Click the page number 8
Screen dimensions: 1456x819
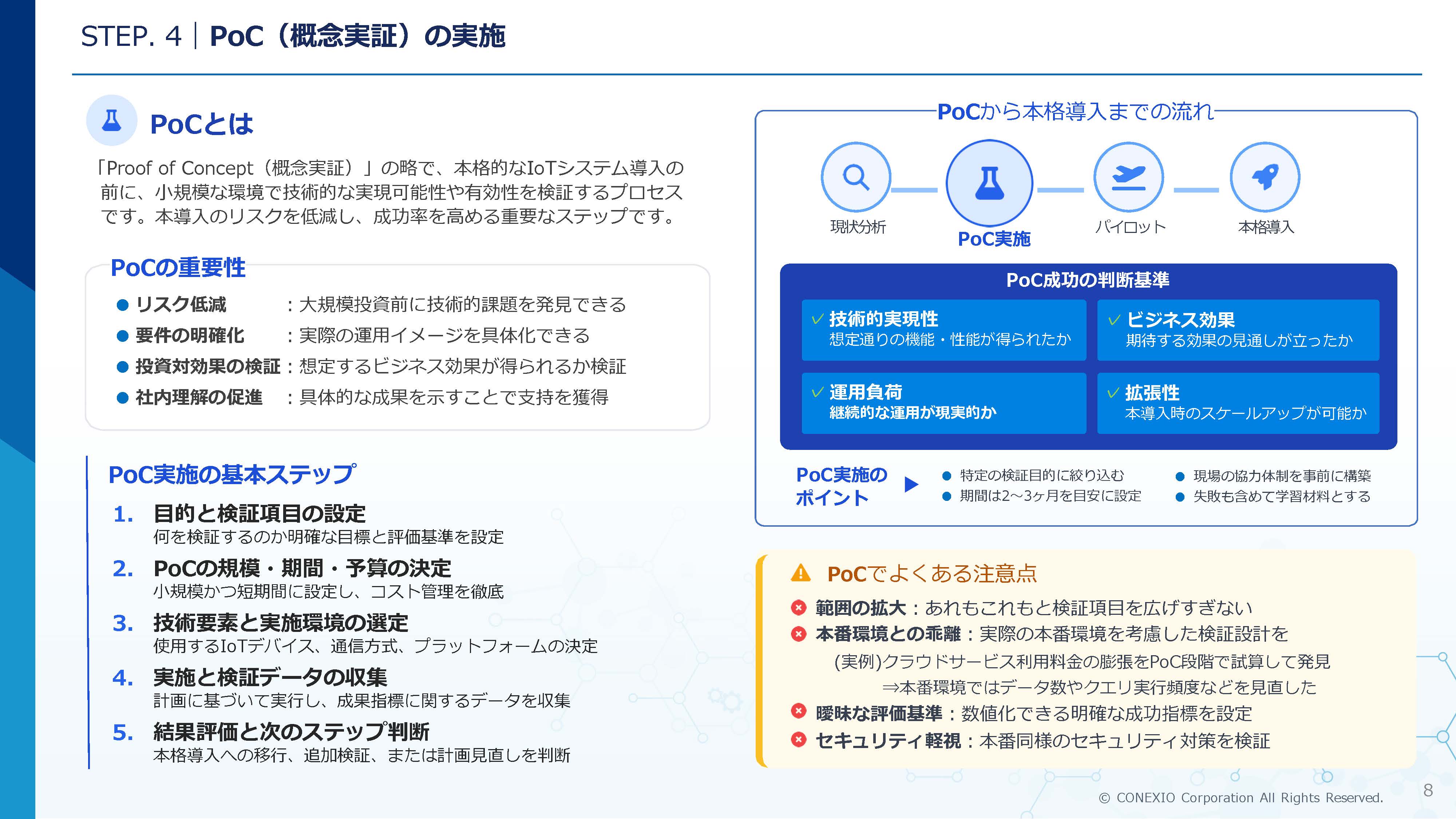[1428, 790]
